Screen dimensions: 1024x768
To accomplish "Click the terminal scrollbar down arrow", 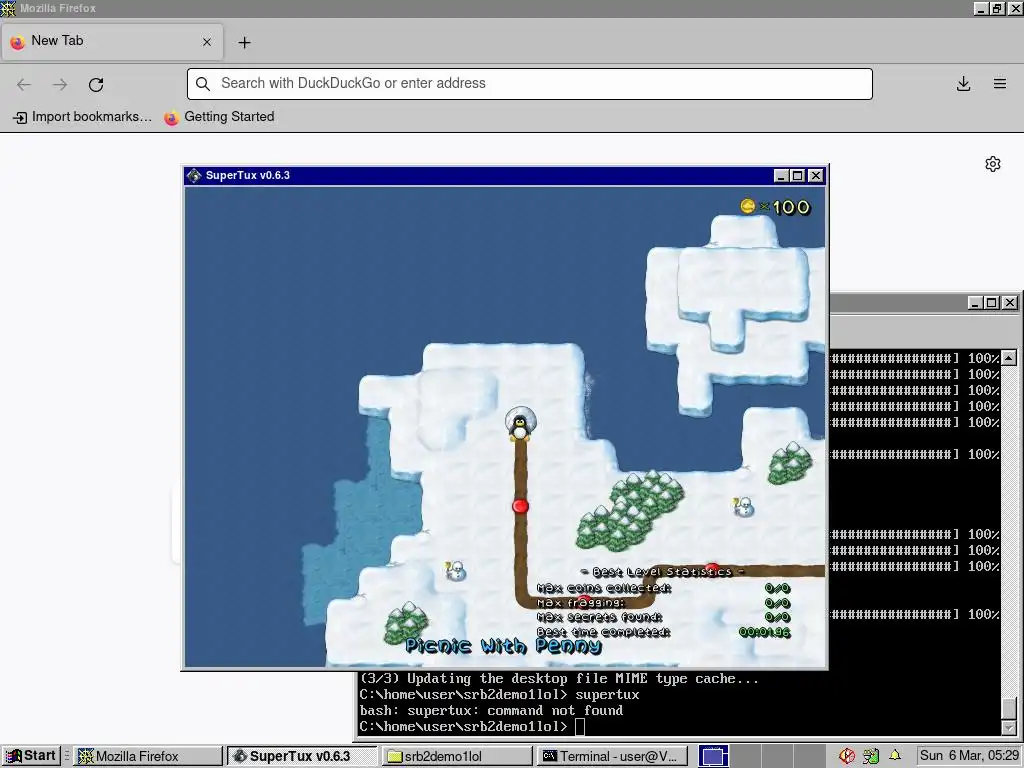I will (1009, 727).
